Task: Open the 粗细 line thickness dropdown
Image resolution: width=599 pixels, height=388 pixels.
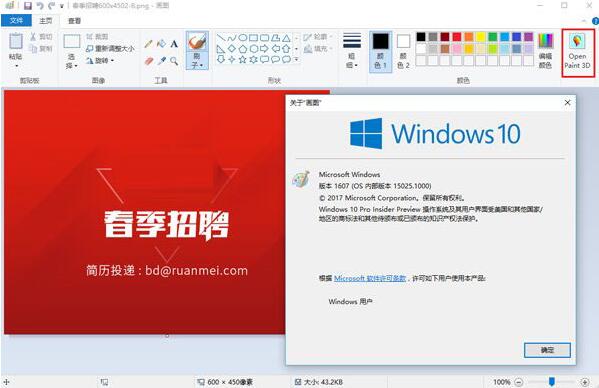Action: tap(352, 51)
